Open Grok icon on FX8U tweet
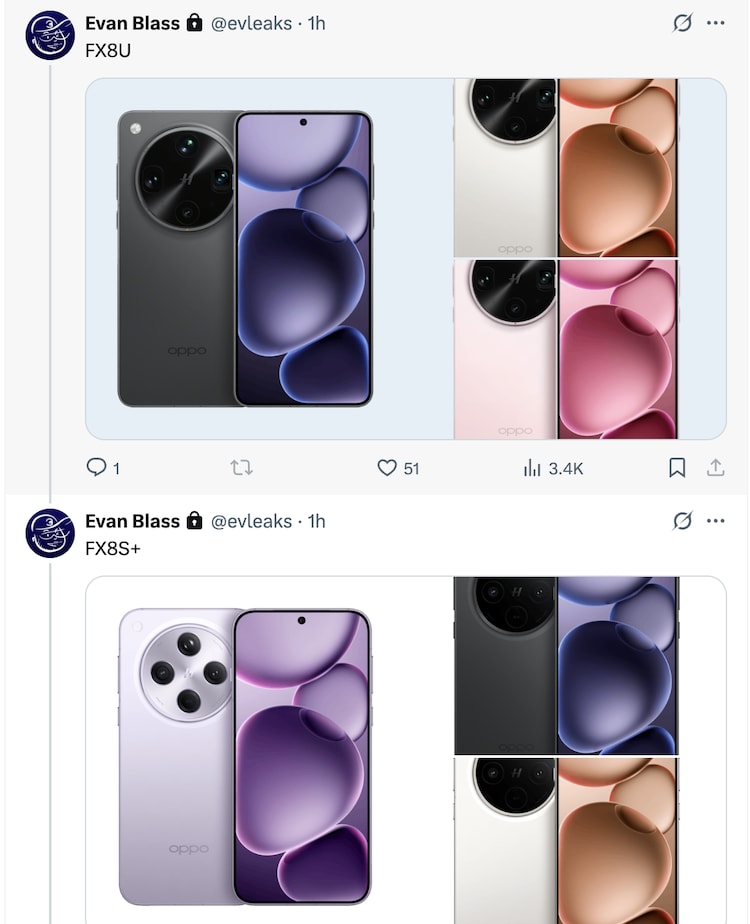Viewport: 750px width, 924px height. (682, 23)
